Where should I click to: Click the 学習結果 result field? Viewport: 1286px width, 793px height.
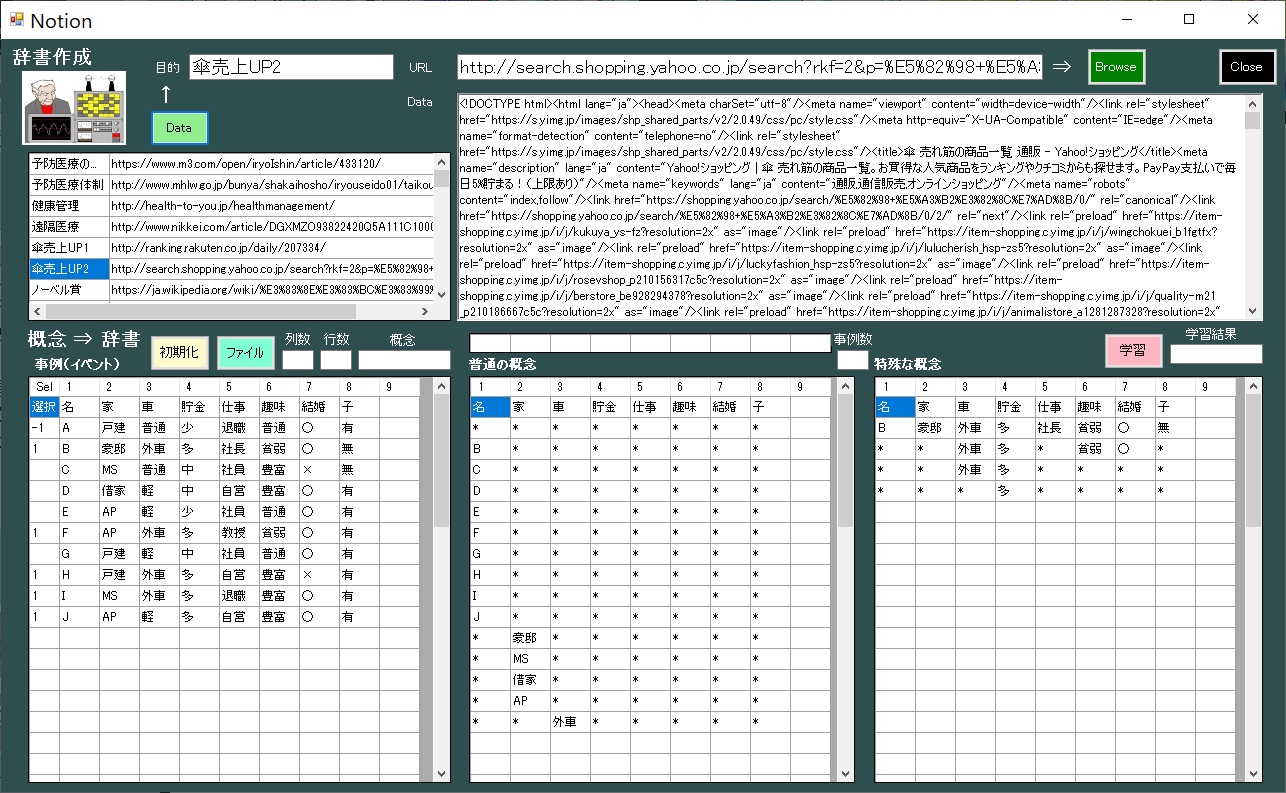[x=1216, y=354]
